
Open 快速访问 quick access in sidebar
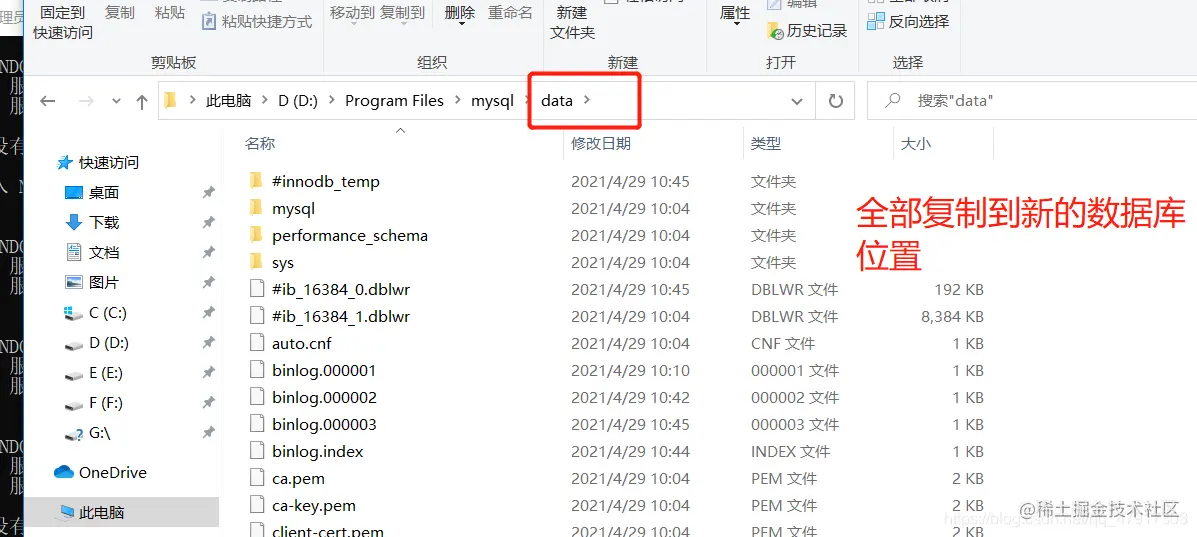coord(98,163)
